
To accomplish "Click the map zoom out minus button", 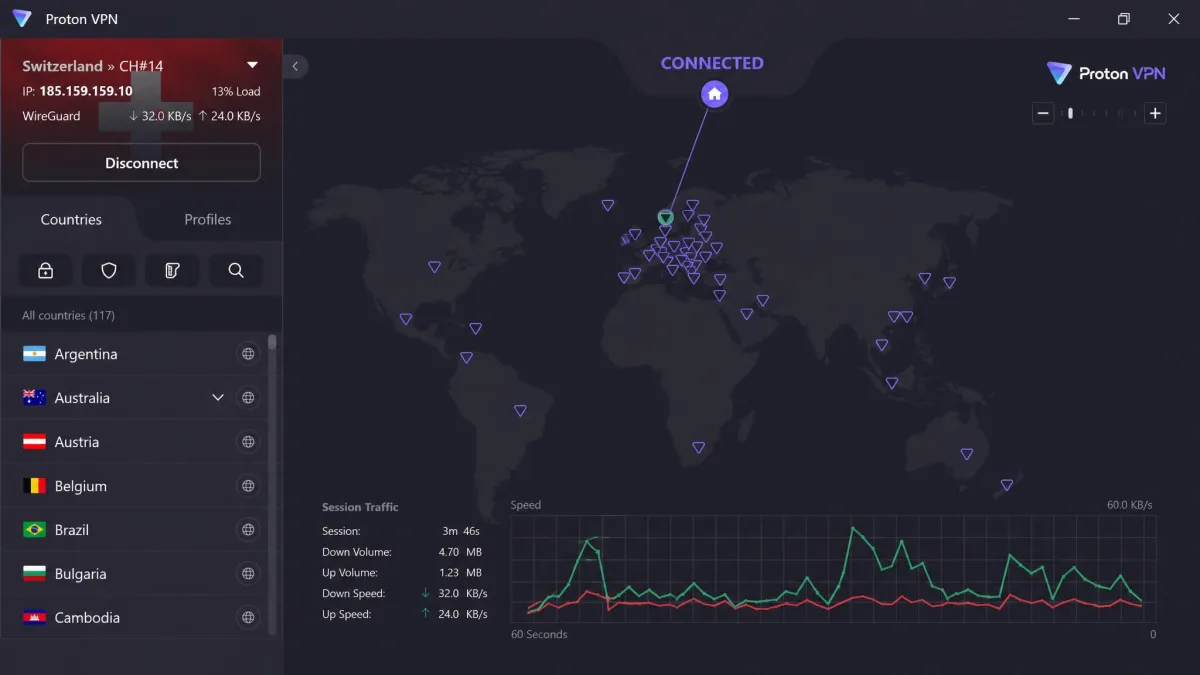I will (x=1043, y=113).
